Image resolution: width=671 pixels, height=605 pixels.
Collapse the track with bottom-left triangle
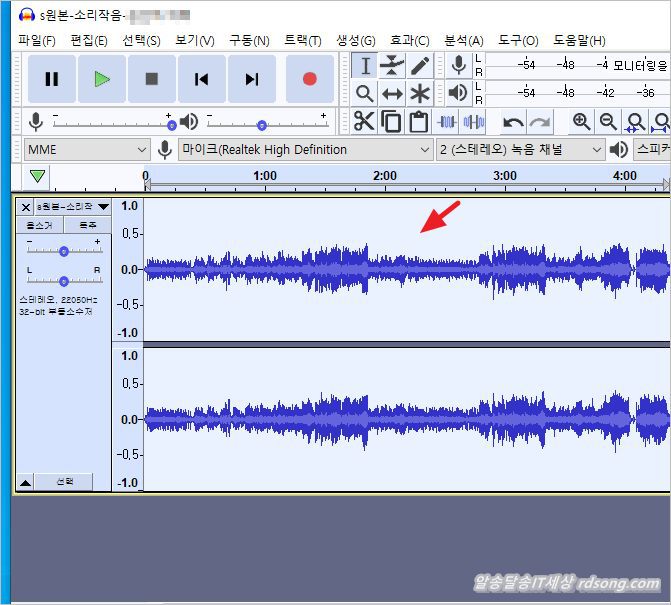click(25, 483)
